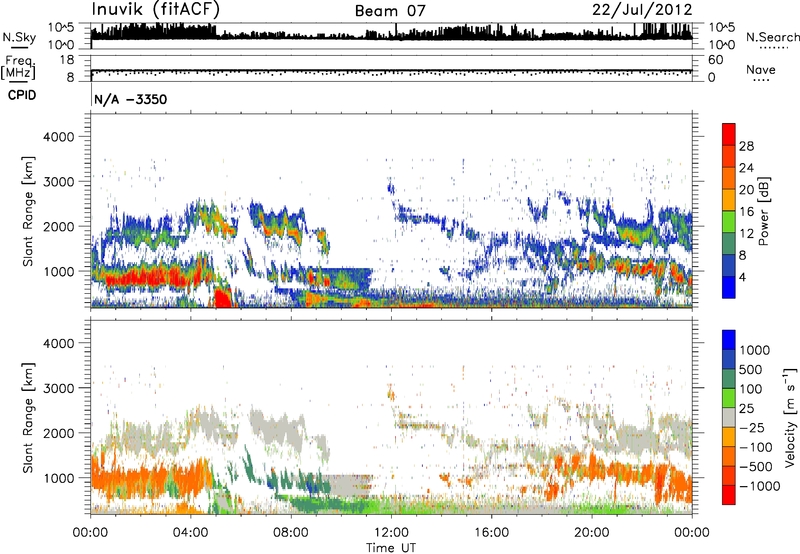Select the "24" tick on Power colorbar
The height and width of the screenshot is (554, 800).
[x=746, y=168]
